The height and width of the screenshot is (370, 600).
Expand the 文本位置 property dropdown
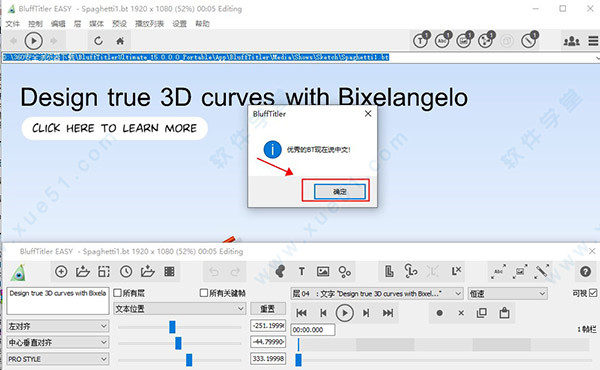click(x=179, y=309)
